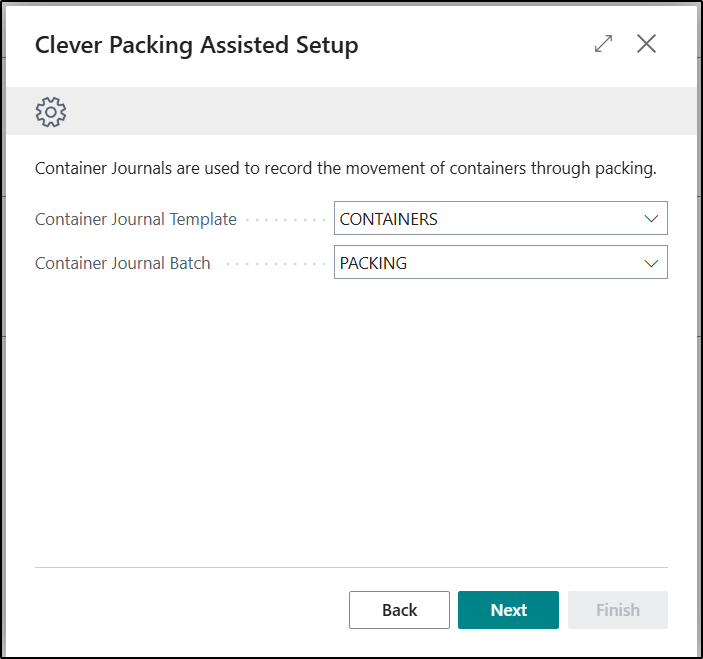Click the Clever Packing Assisted Setup title
The height and width of the screenshot is (659, 703).
[x=196, y=45]
